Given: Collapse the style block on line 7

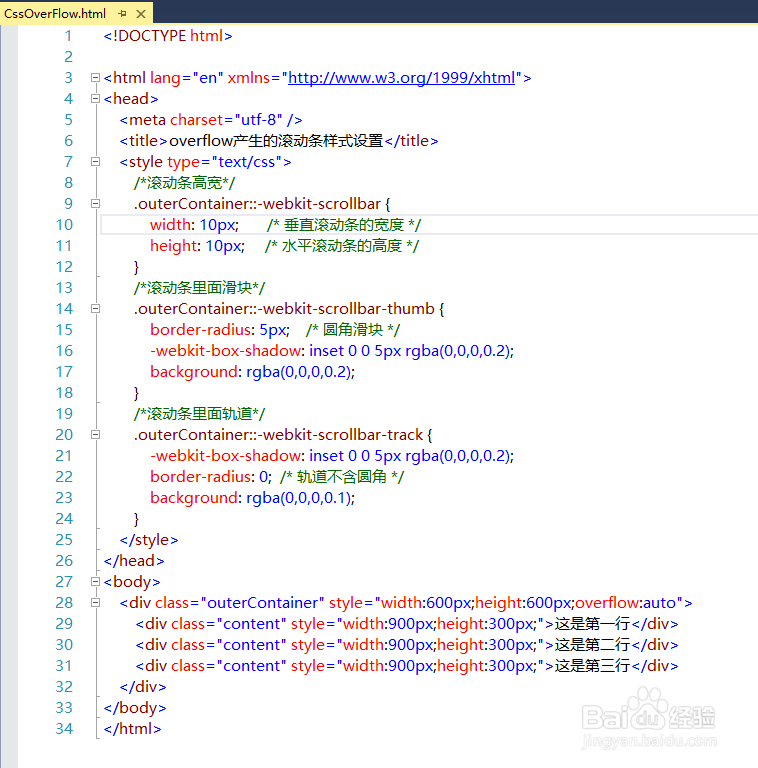Looking at the screenshot, I should (95, 162).
